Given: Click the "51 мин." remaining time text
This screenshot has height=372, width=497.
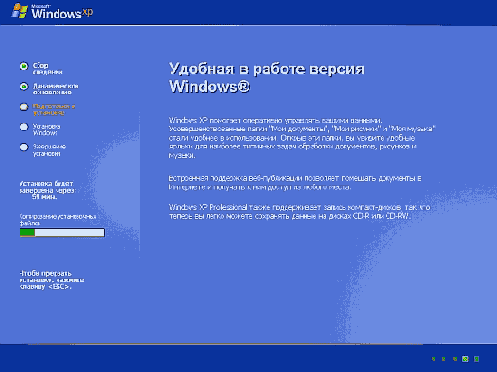Looking at the screenshot, I should 44,197.
